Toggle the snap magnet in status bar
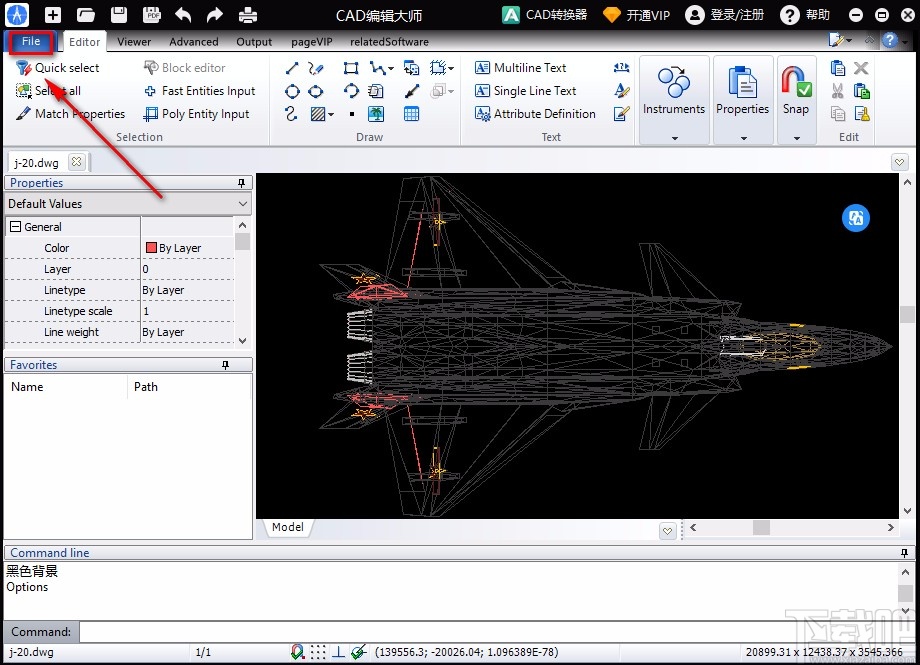 click(x=298, y=652)
